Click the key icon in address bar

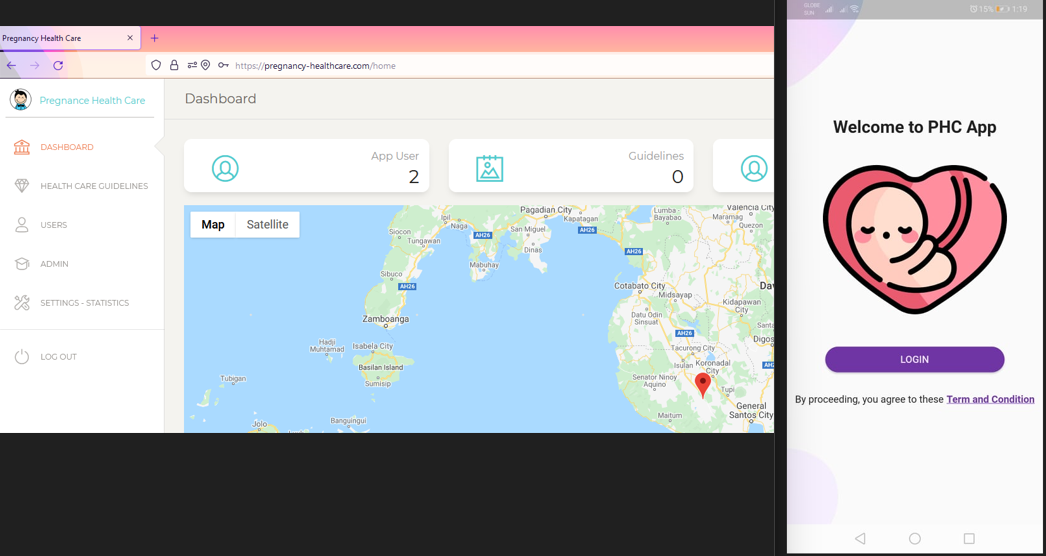click(x=223, y=65)
